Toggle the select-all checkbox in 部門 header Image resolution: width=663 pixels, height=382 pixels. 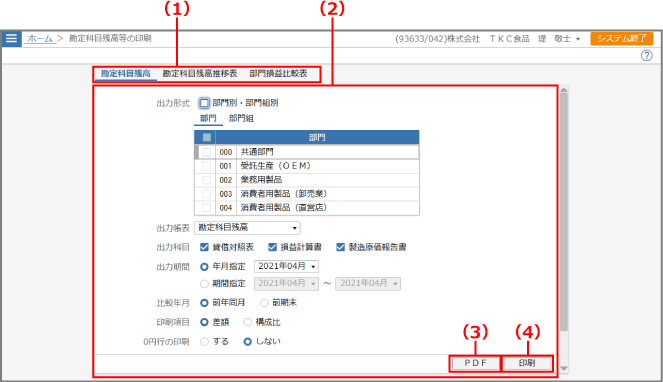[x=206, y=137]
